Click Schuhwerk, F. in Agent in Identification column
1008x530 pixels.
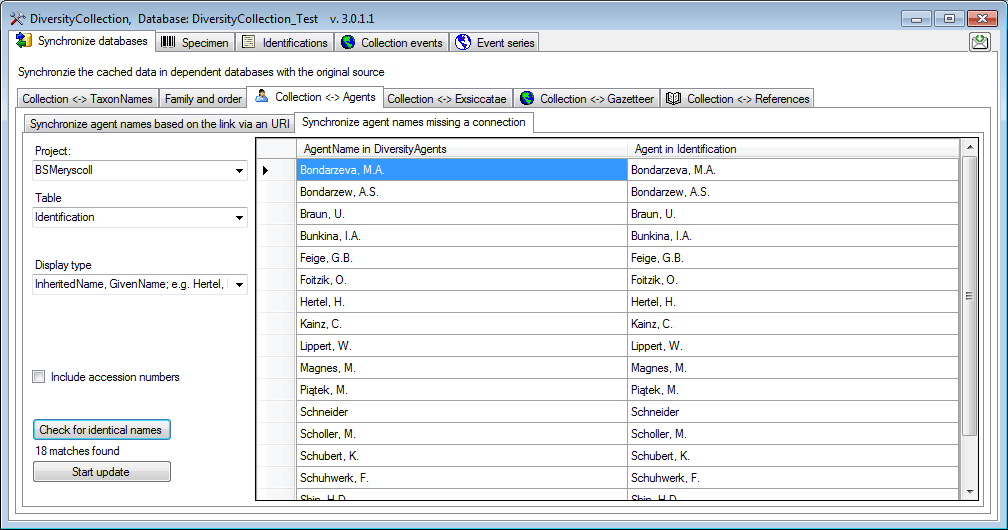pyautogui.click(x=793, y=478)
